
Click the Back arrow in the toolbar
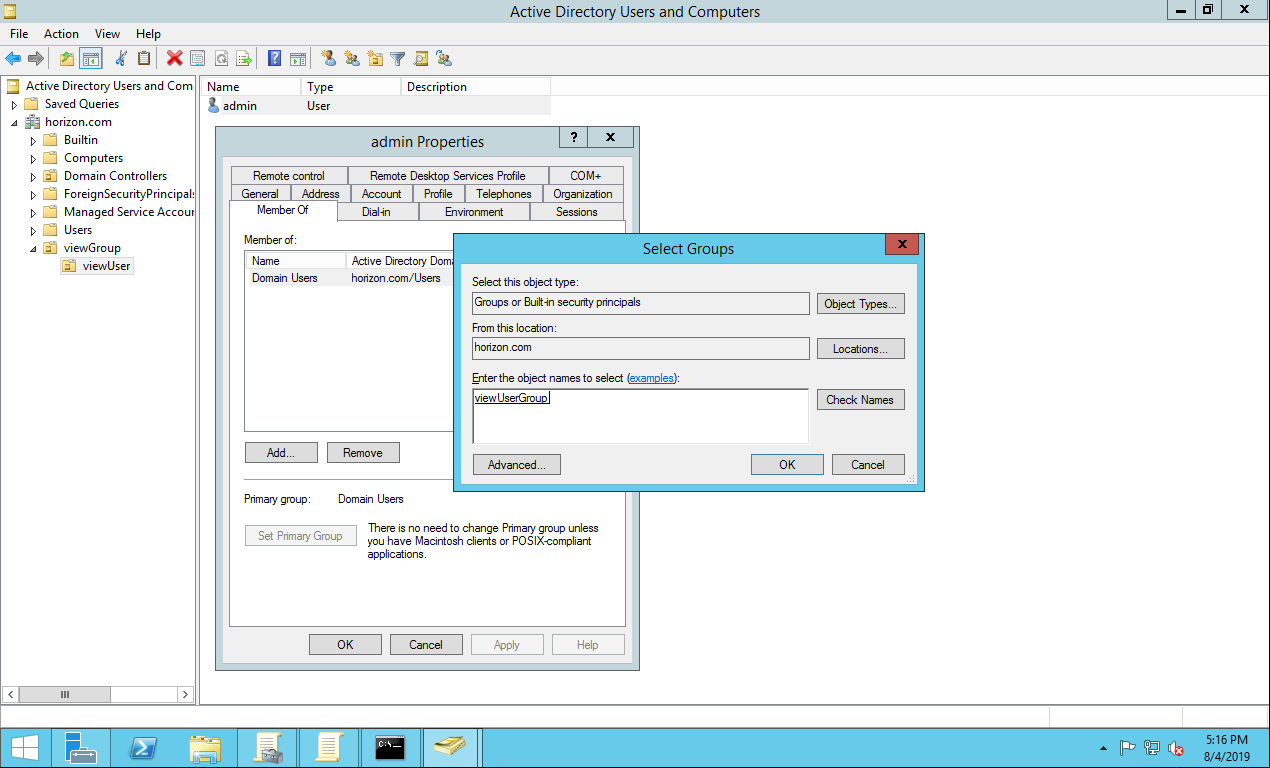coord(13,59)
